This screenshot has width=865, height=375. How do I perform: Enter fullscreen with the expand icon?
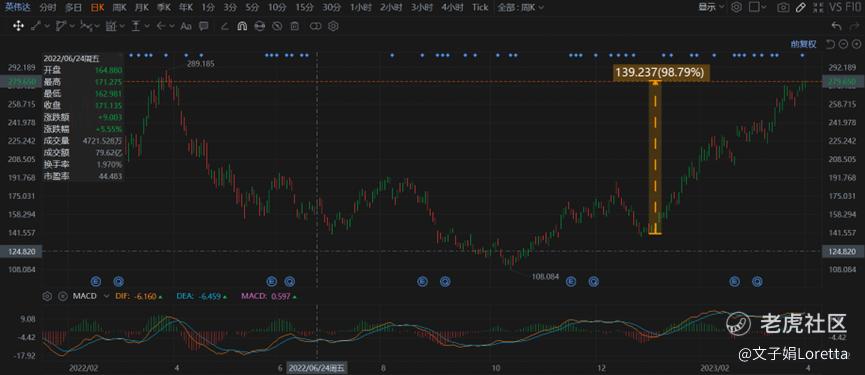[x=818, y=7]
